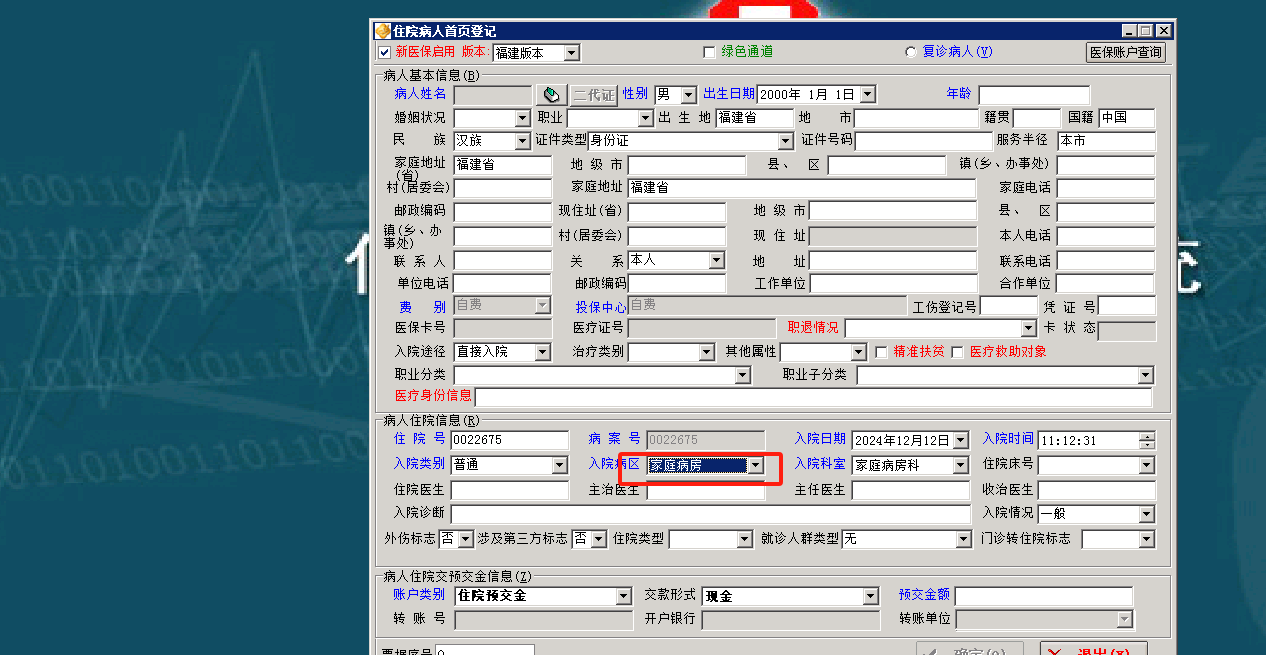Open the 治疗类别 dropdown
This screenshot has width=1266, height=655.
[705, 352]
